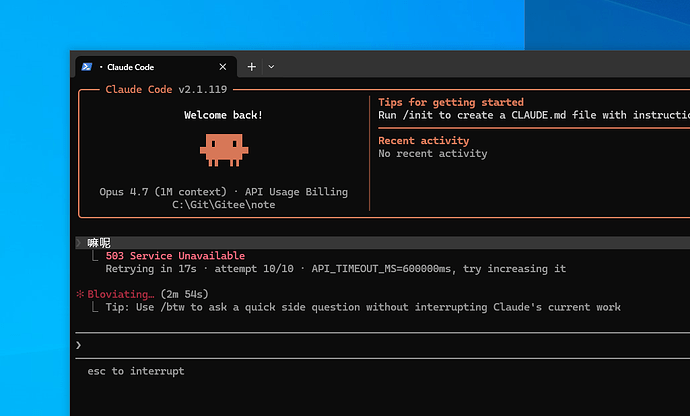This screenshot has height=416, width=690.
Task: Click the 'Retrying in 17s' status line
Action: pos(336,269)
